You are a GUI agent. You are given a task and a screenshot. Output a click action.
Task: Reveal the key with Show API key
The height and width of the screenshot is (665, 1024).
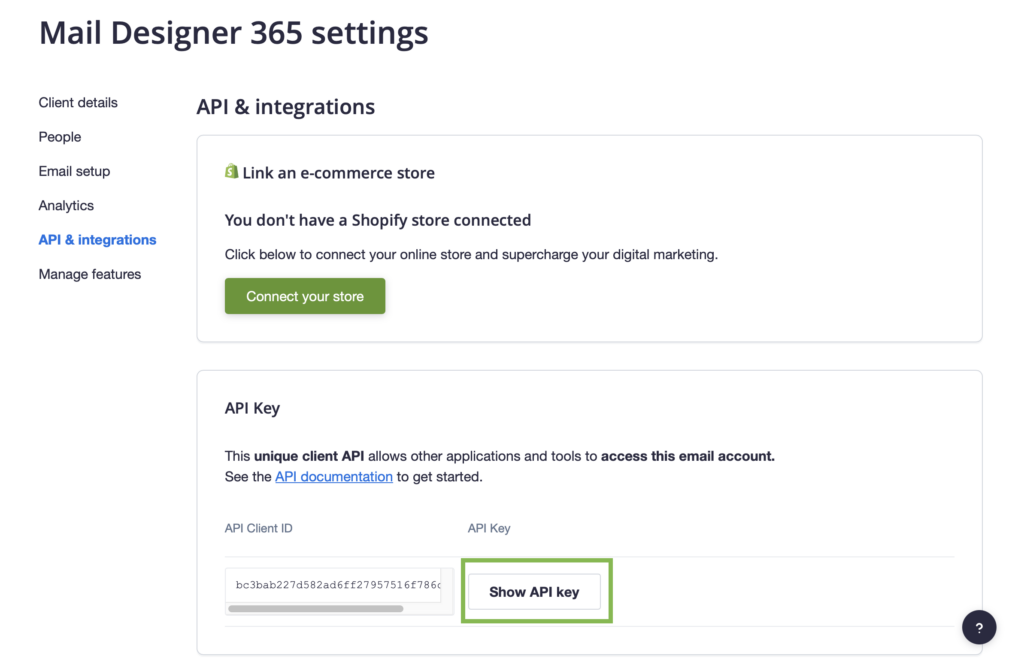point(534,592)
